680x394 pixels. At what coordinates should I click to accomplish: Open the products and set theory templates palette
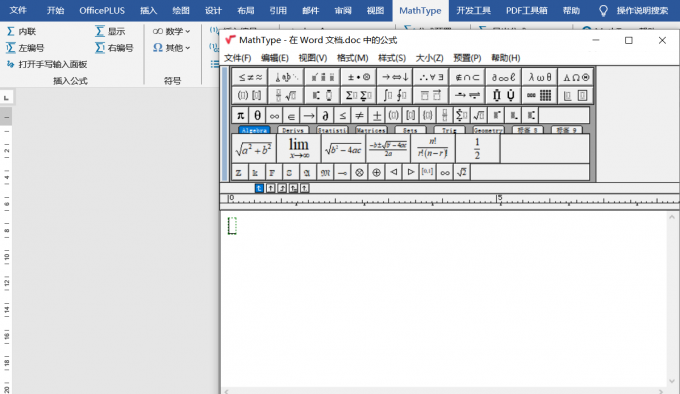point(503,95)
